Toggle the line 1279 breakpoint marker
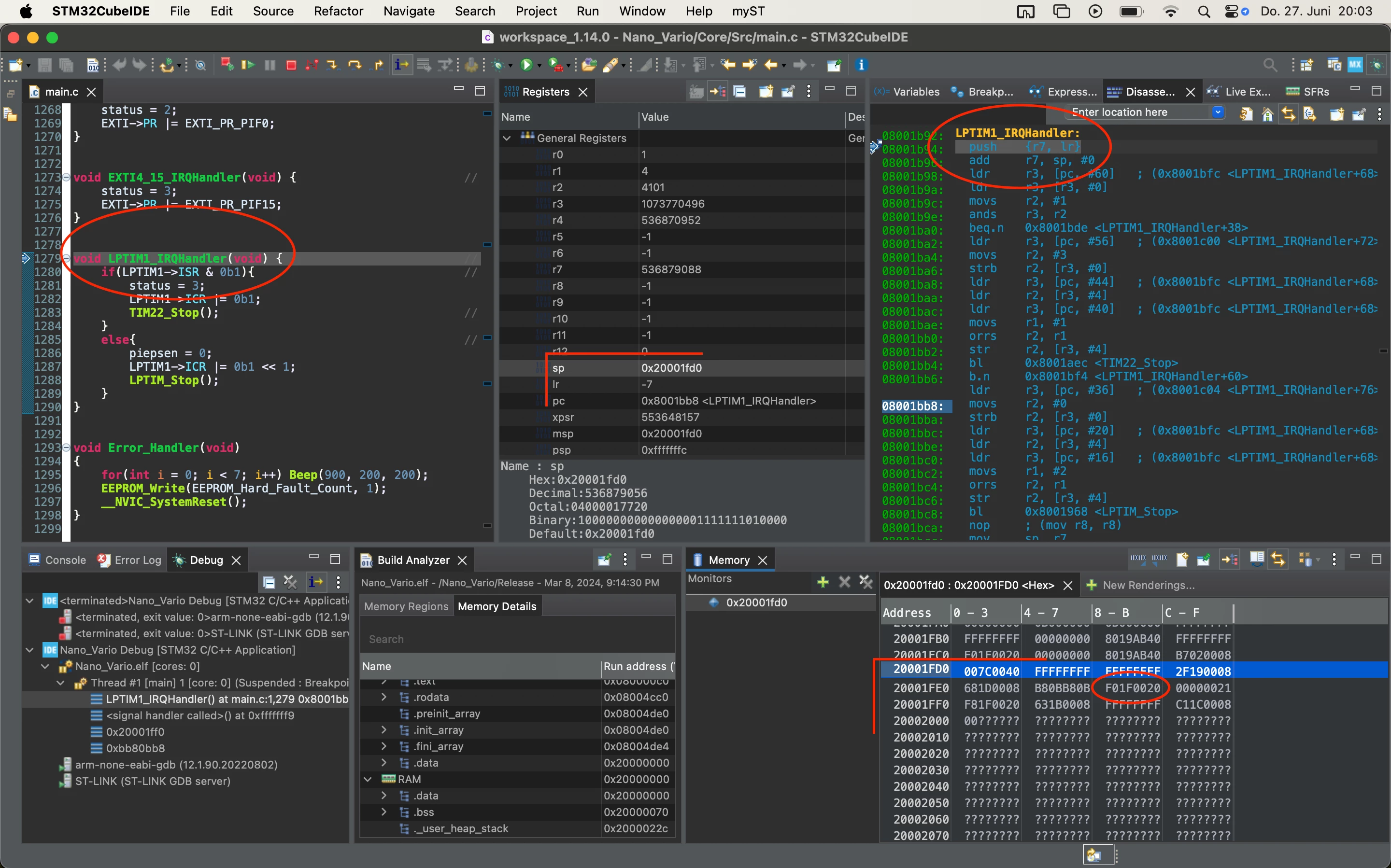 (26, 258)
